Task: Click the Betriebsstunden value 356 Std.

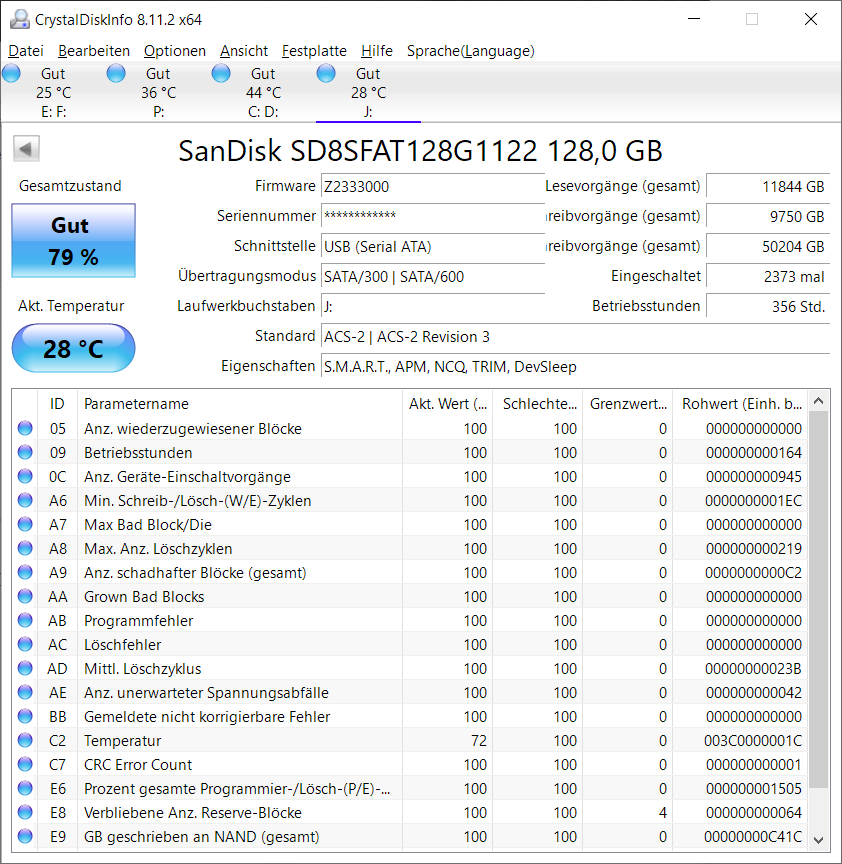Action: coord(768,306)
